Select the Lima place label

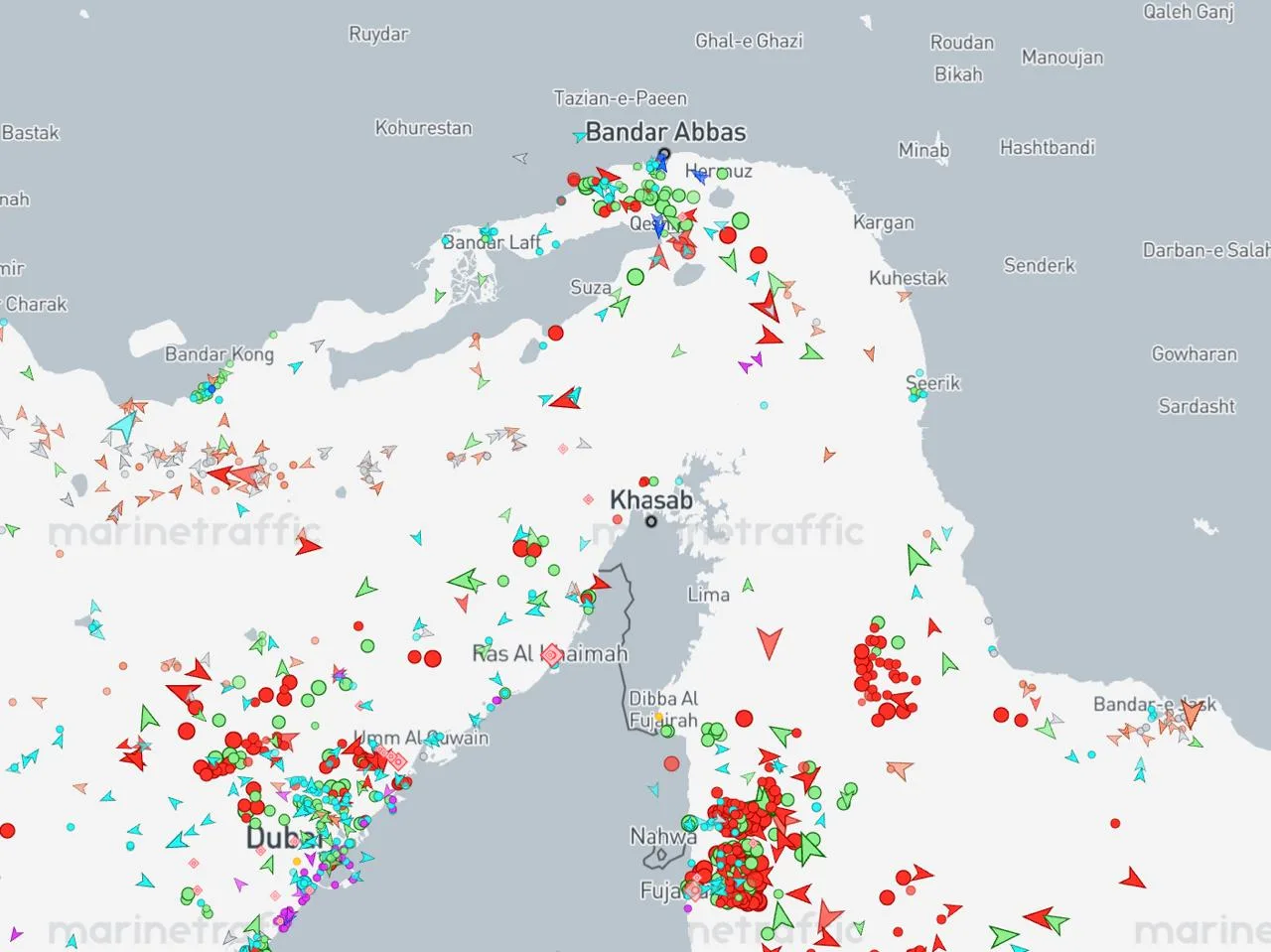pyautogui.click(x=708, y=595)
